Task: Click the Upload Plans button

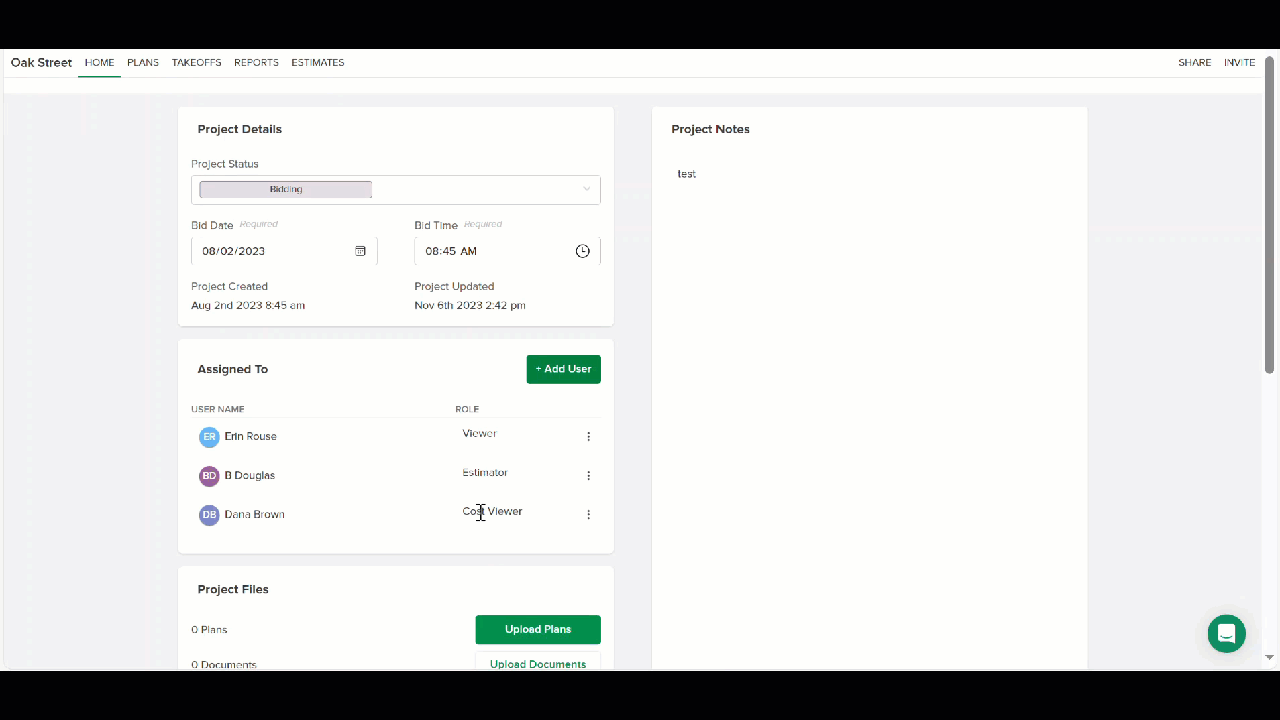Action: pos(538,629)
